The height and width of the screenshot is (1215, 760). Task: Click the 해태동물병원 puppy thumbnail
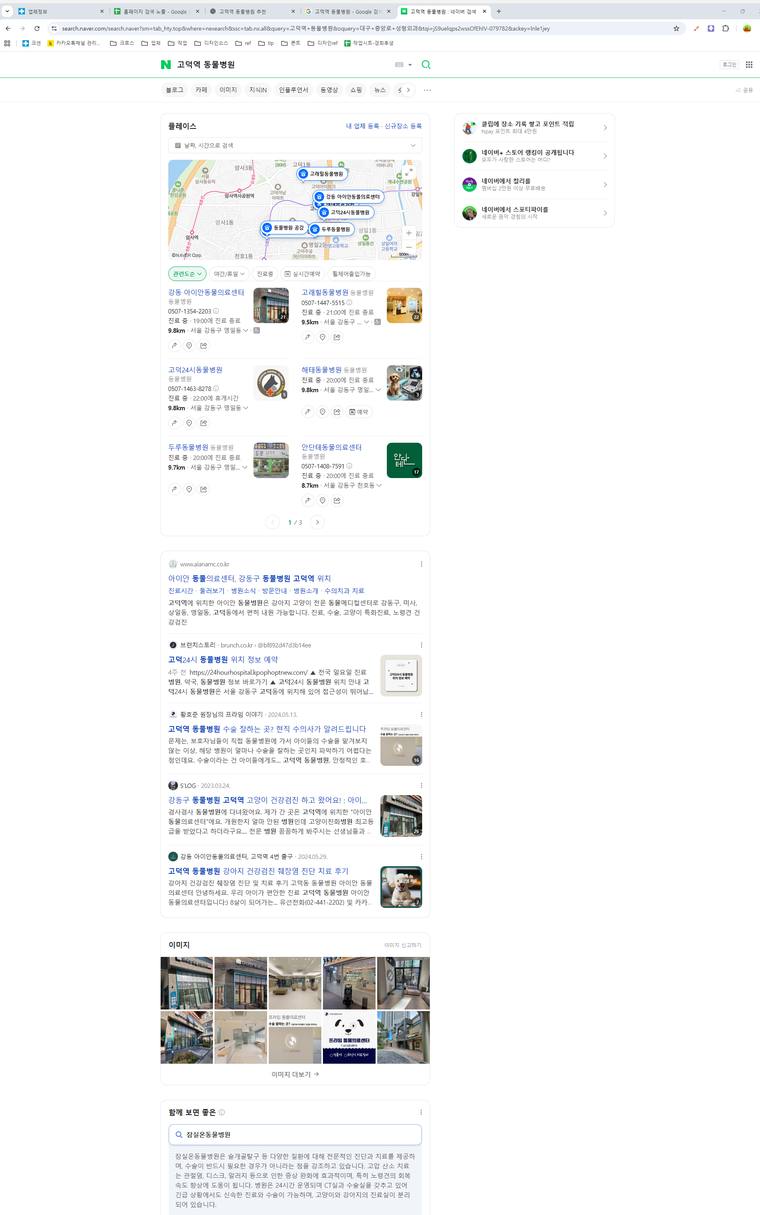point(404,382)
